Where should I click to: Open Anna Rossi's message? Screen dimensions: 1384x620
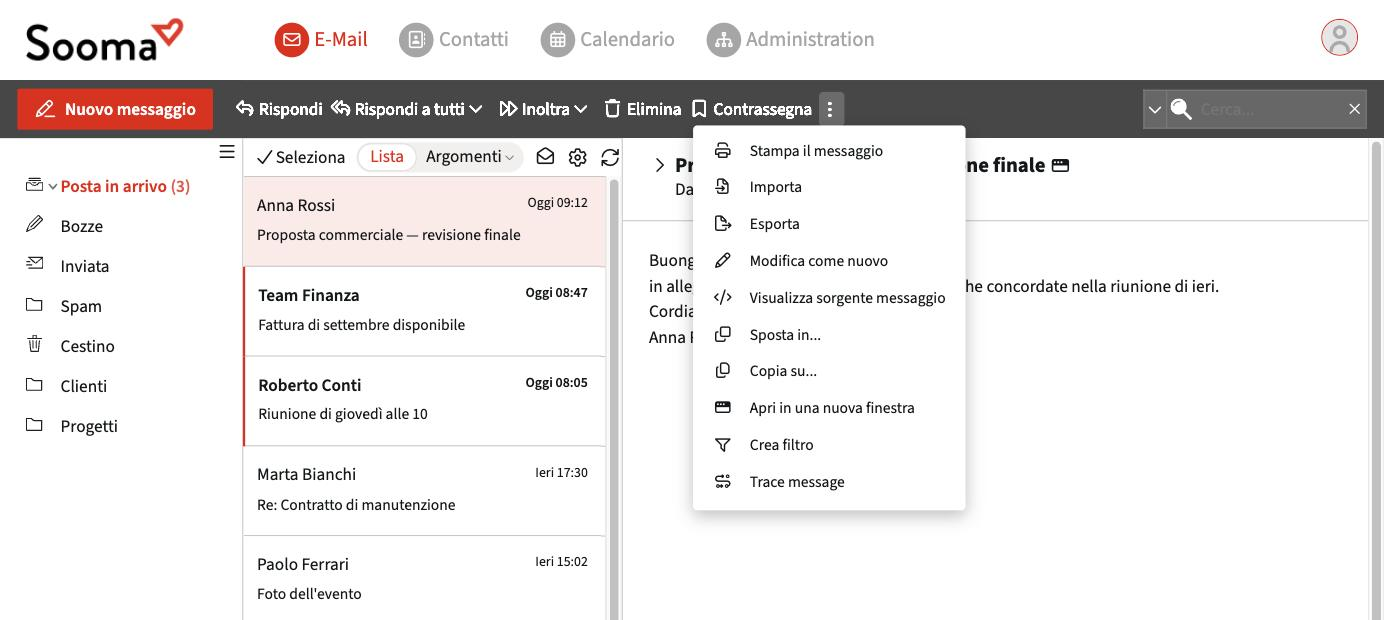(x=424, y=221)
